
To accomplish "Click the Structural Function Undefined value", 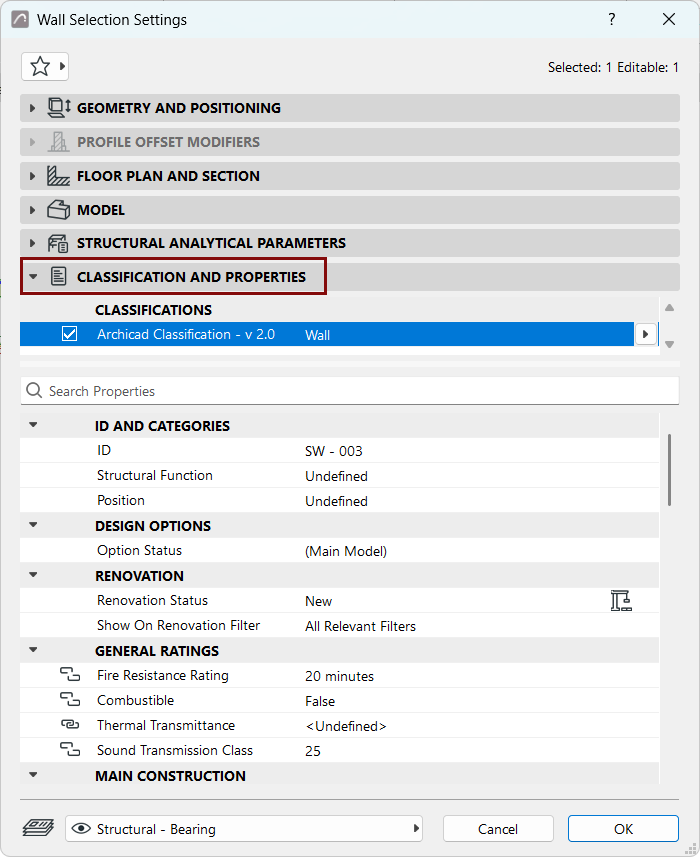I will point(336,476).
